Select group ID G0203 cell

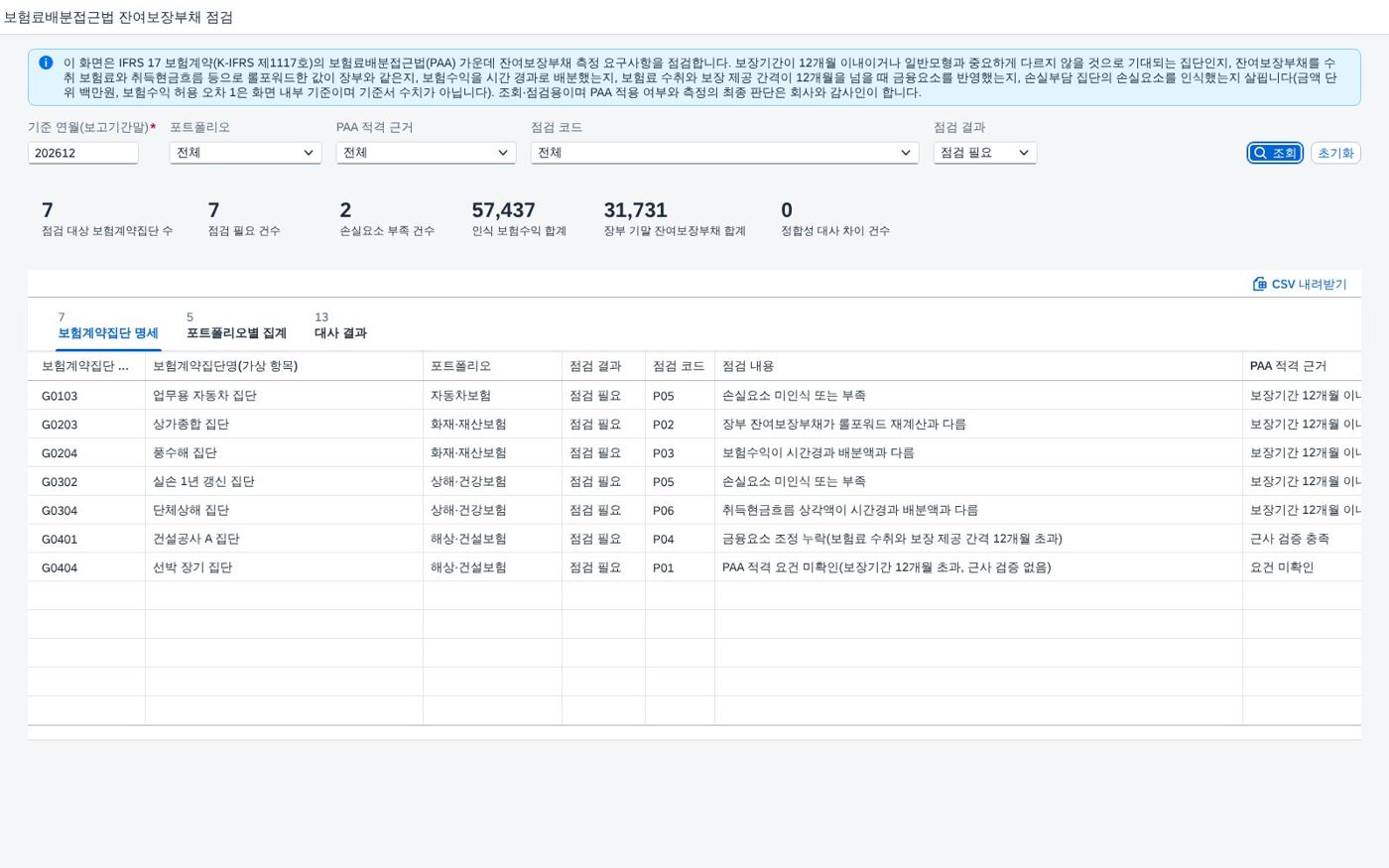[x=86, y=425]
